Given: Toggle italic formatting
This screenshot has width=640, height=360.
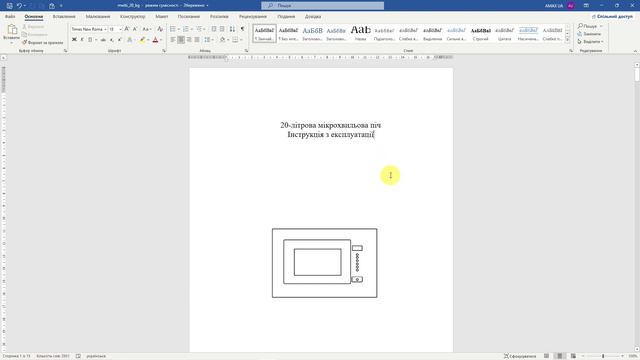Looking at the screenshot, I should [82, 40].
